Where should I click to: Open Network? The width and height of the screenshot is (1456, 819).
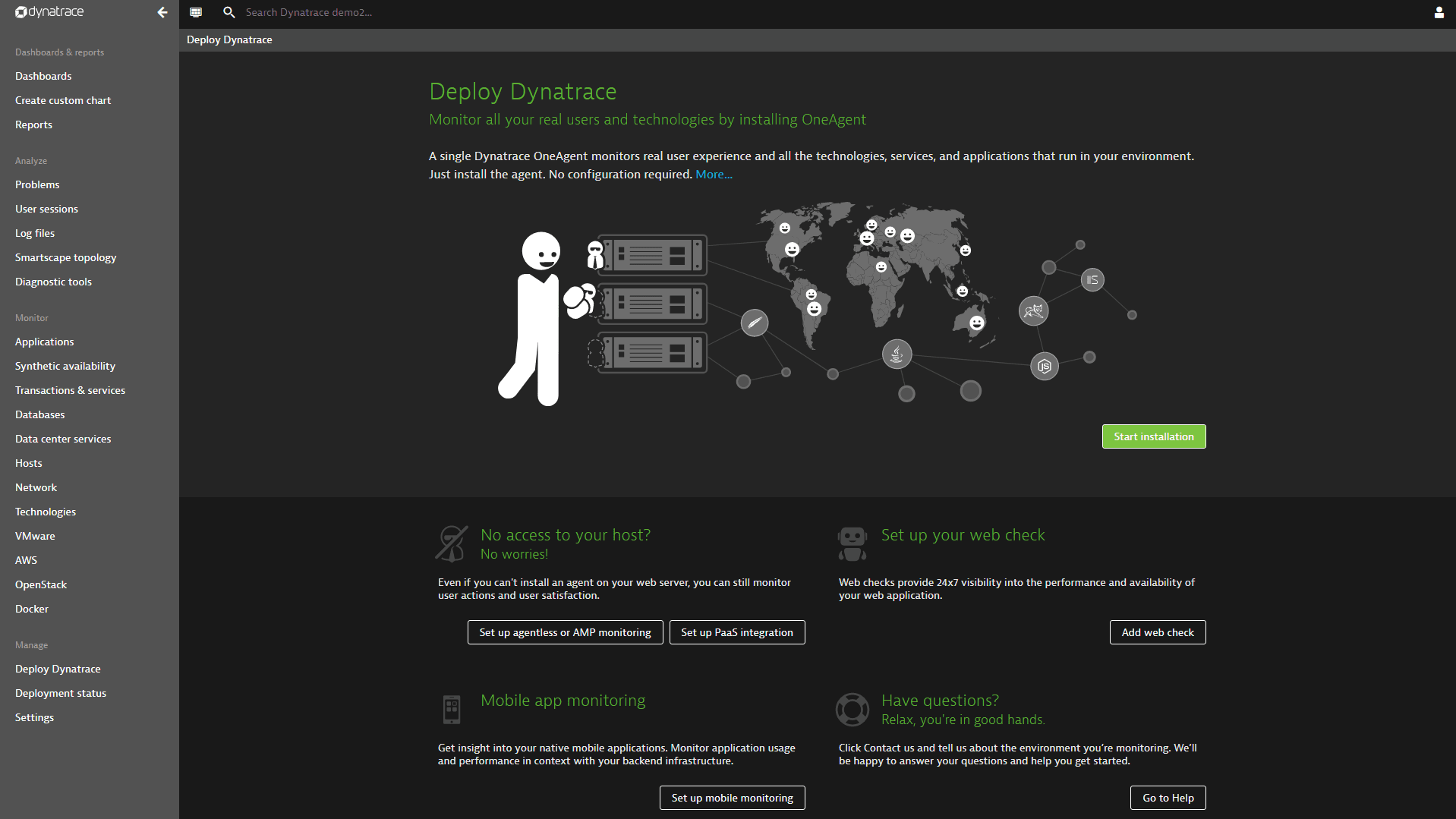pyautogui.click(x=36, y=487)
